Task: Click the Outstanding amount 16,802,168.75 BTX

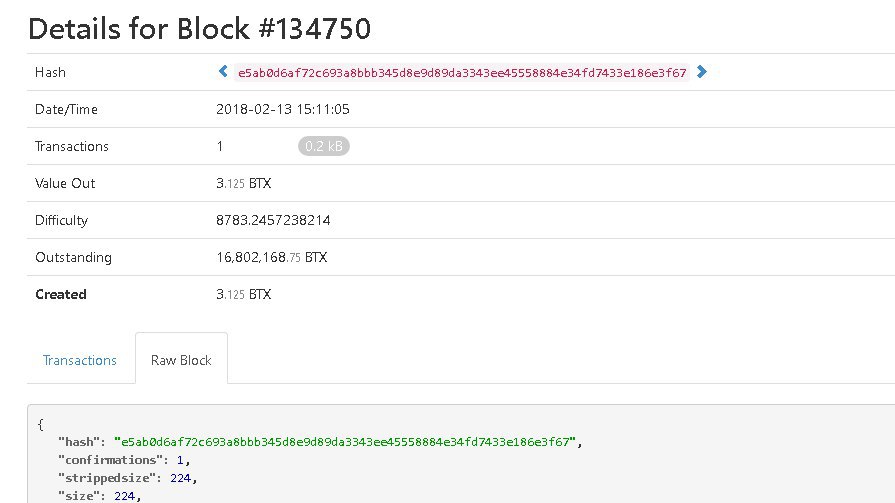Action: (x=271, y=257)
